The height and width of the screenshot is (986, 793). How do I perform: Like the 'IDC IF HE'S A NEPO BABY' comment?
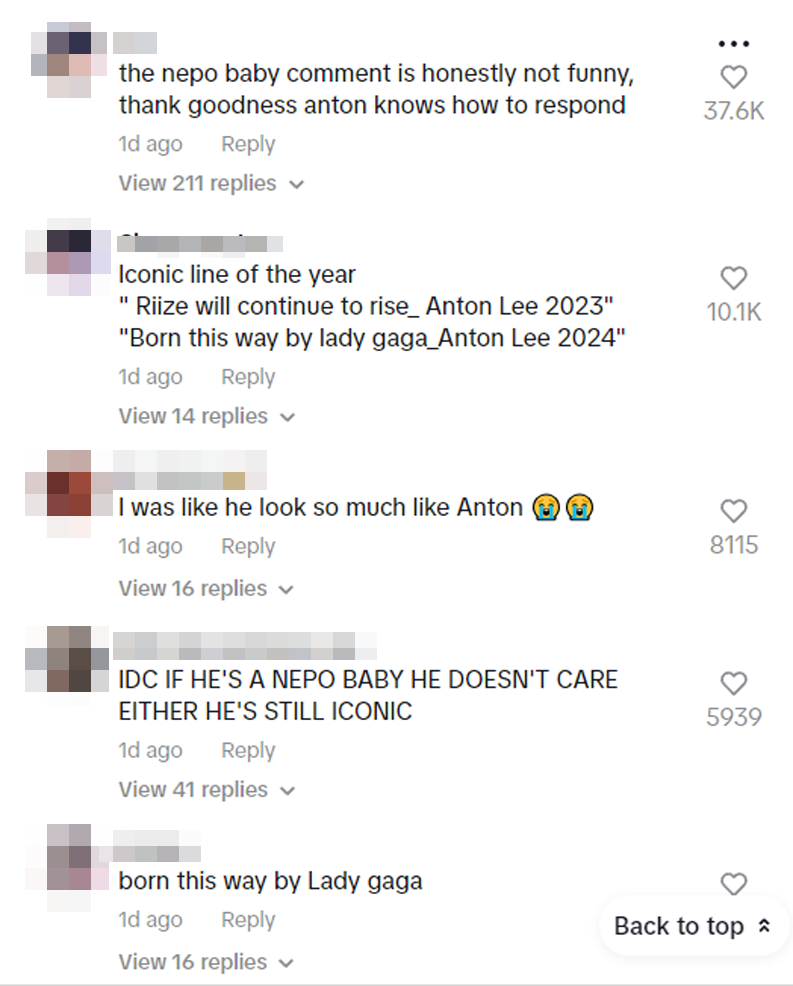pos(733,684)
